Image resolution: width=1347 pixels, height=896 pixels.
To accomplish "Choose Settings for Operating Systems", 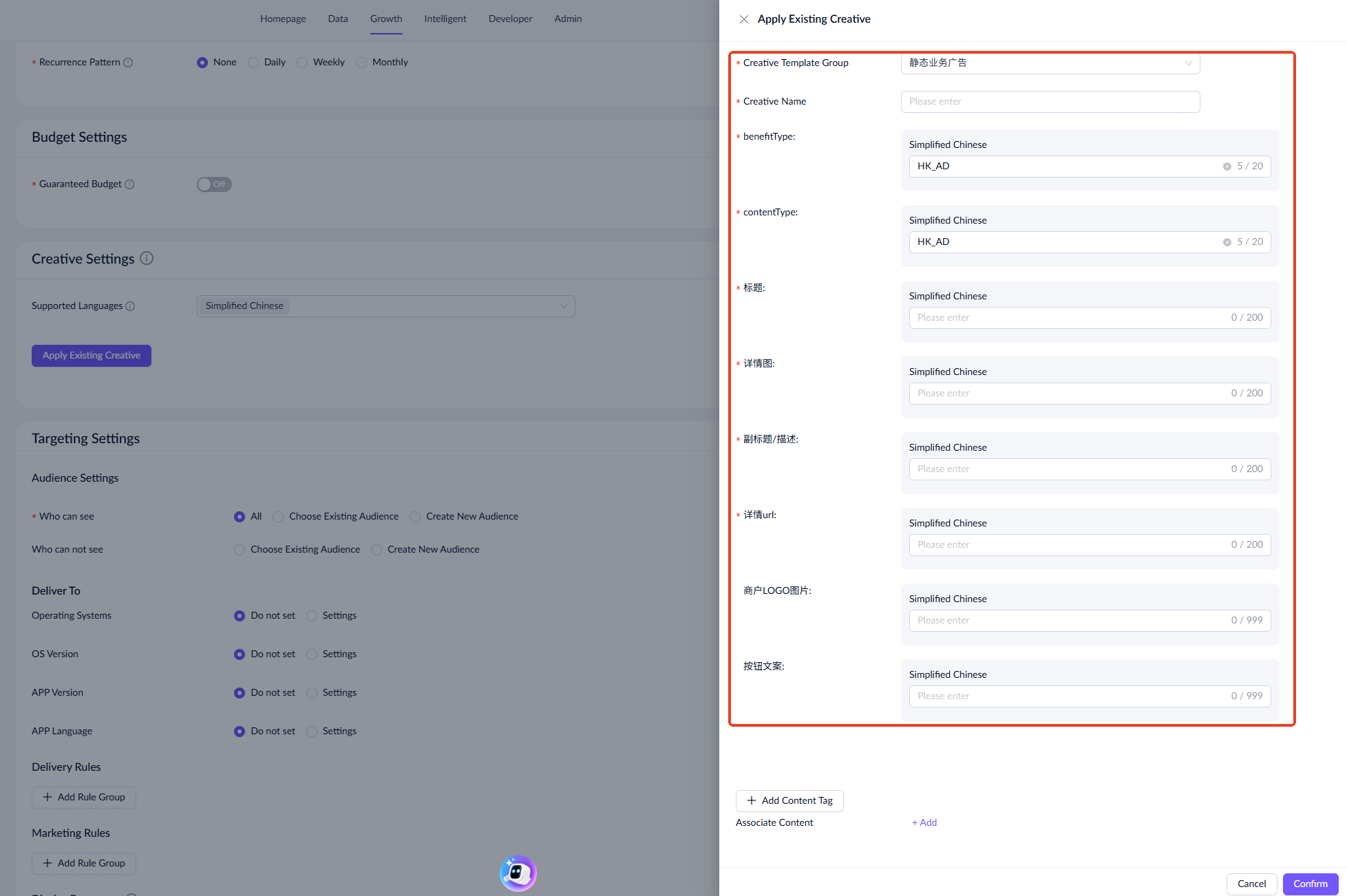I will point(312,616).
